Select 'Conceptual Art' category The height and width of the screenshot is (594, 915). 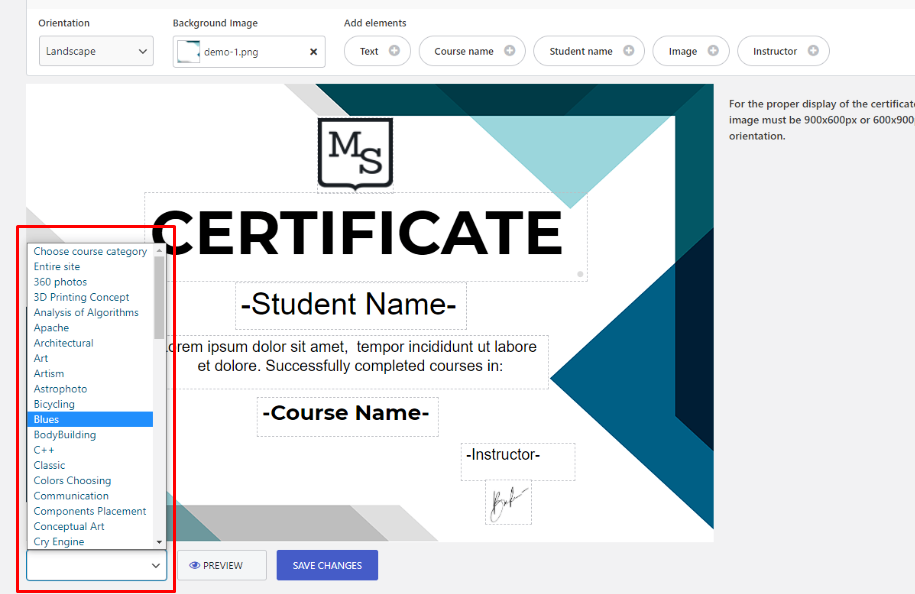click(90, 526)
